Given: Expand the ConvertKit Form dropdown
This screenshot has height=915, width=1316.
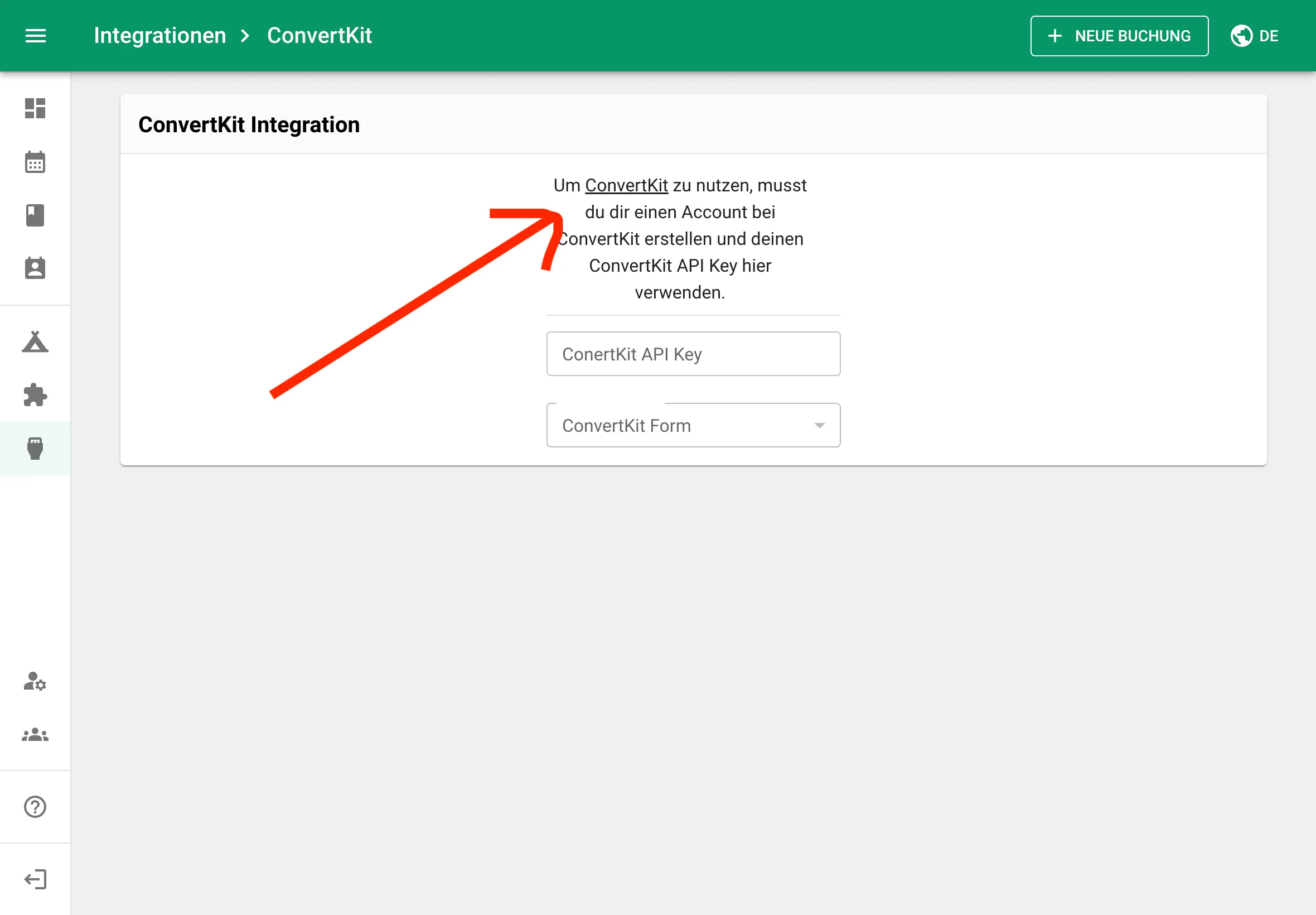Looking at the screenshot, I should (x=693, y=425).
